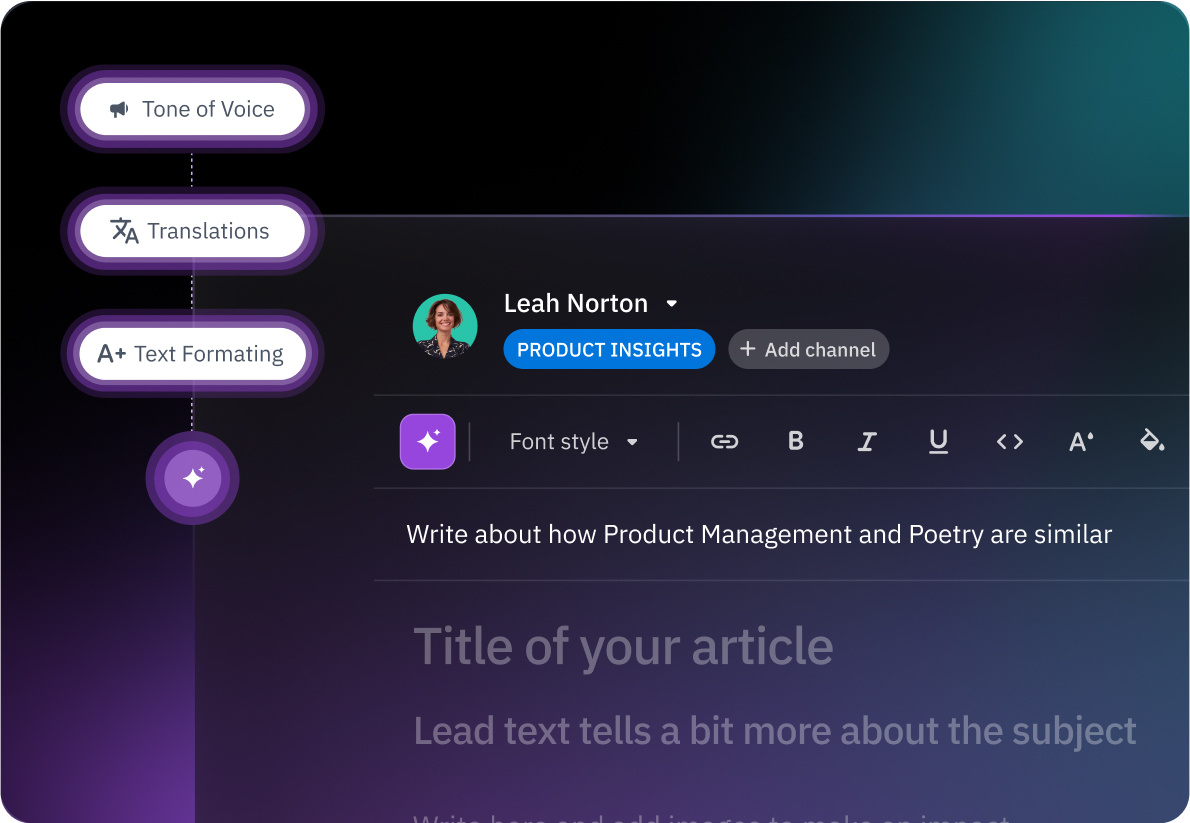Toggle italic formatting
1190x823 pixels.
(867, 441)
